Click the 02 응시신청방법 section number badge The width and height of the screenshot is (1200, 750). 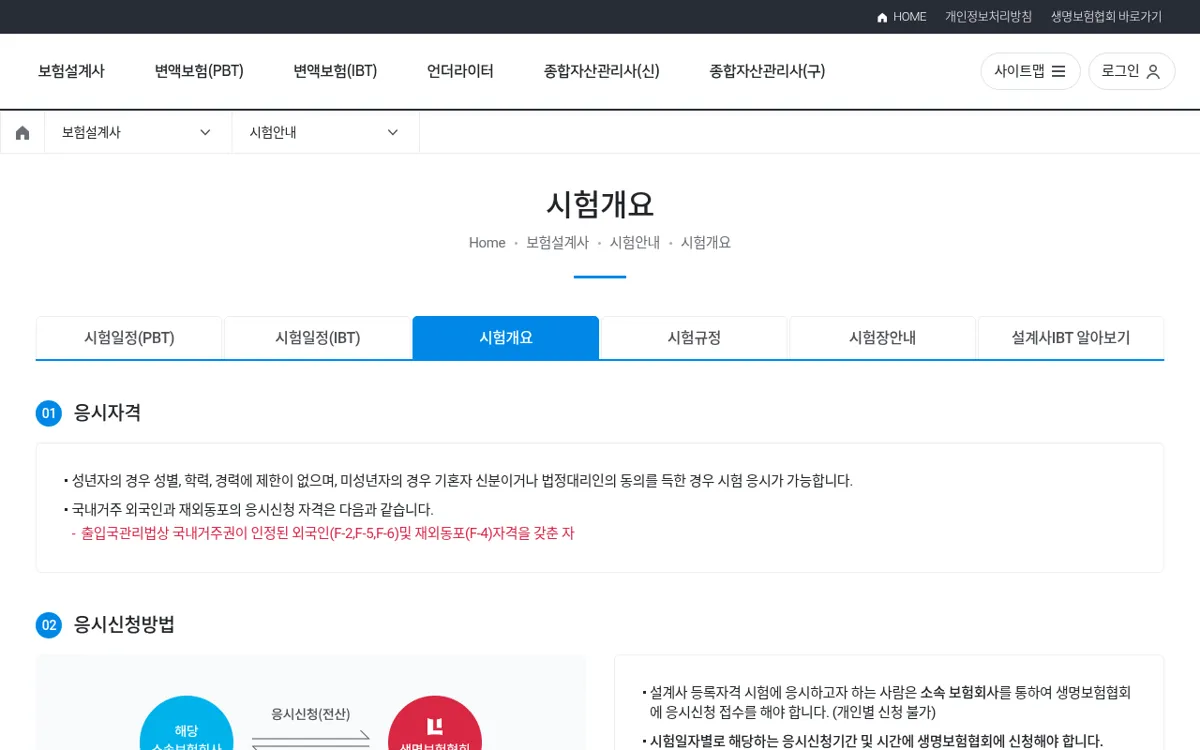[x=49, y=625]
